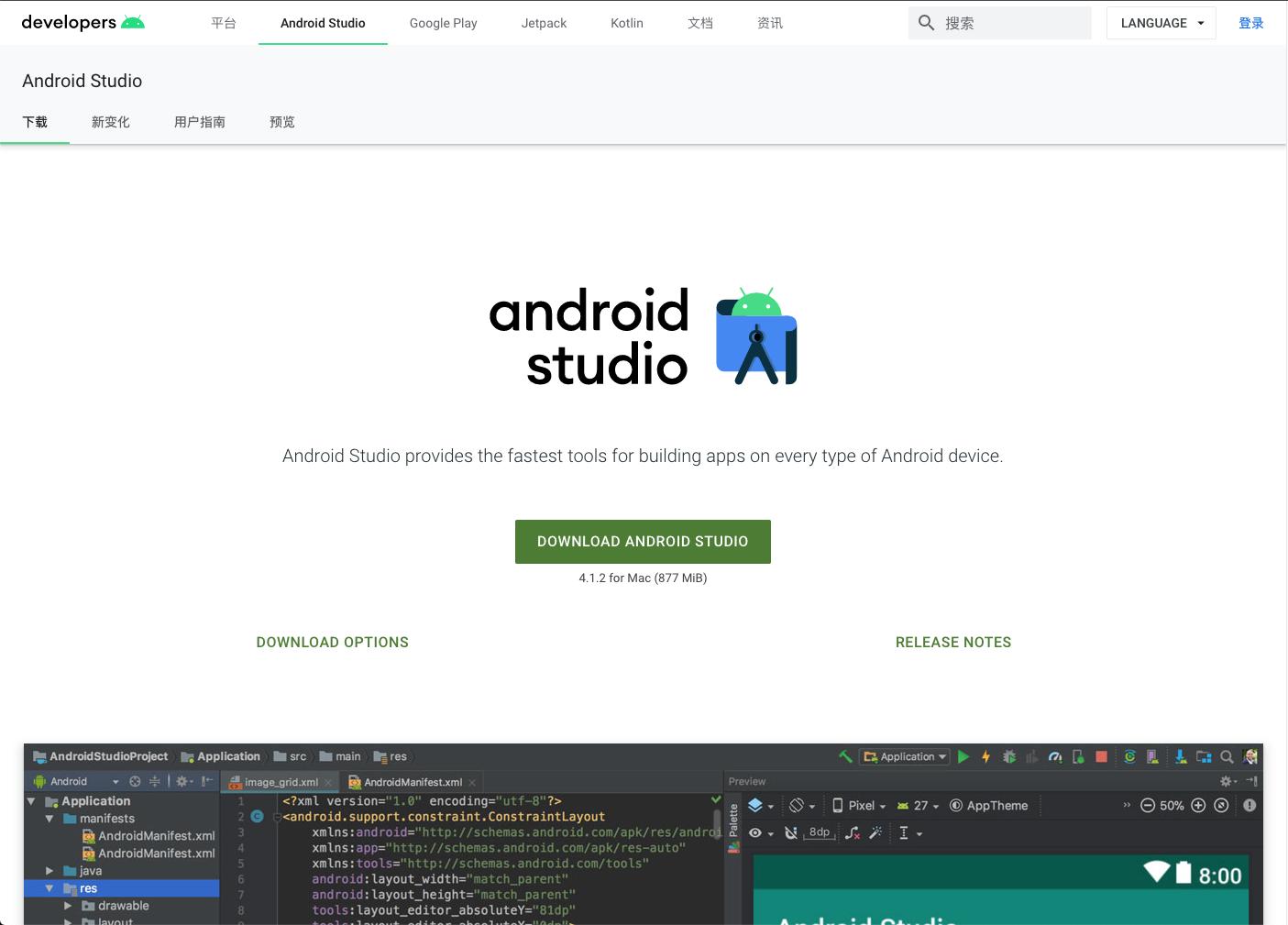Viewport: 1288px width, 925px height.
Task: Open the Release Notes link
Action: (952, 642)
